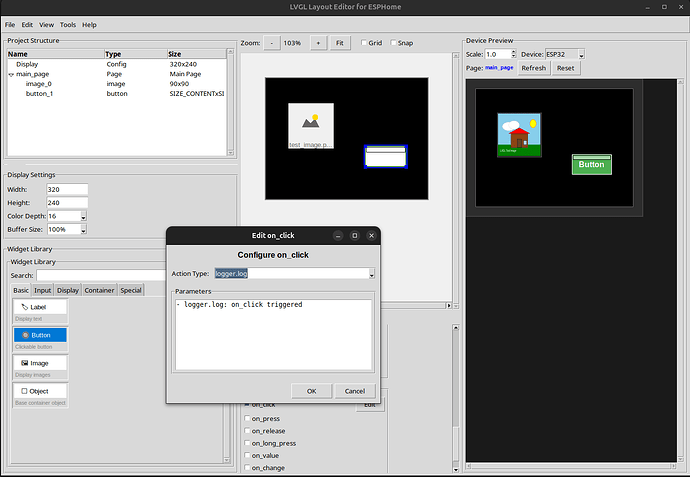This screenshot has width=690, height=477.
Task: Expand the Color Depth dropdown
Action: tap(83, 216)
